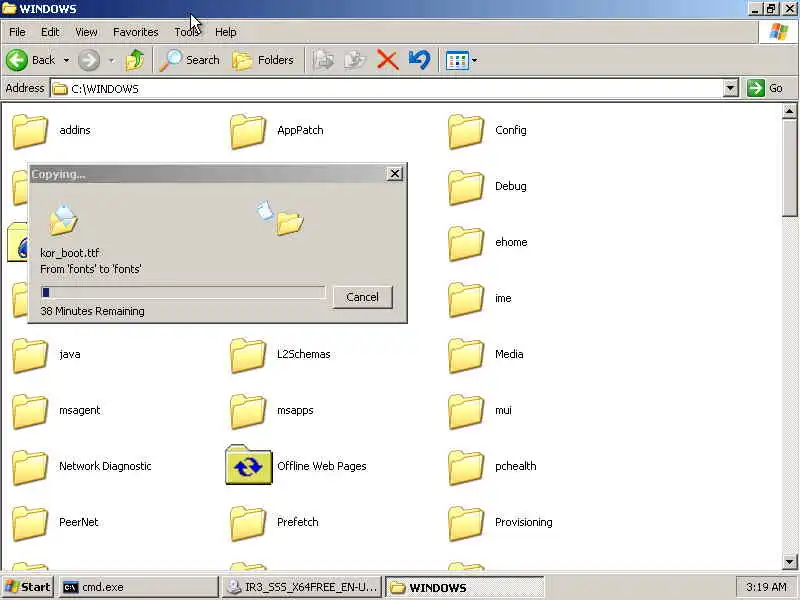This screenshot has height=600, width=800.
Task: Select the addins folder icon
Action: click(x=30, y=131)
